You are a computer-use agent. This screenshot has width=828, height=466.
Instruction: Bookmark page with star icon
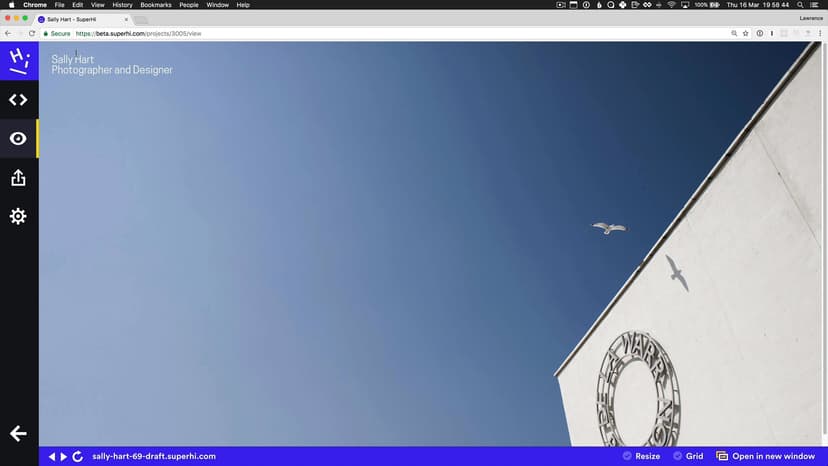click(x=746, y=33)
